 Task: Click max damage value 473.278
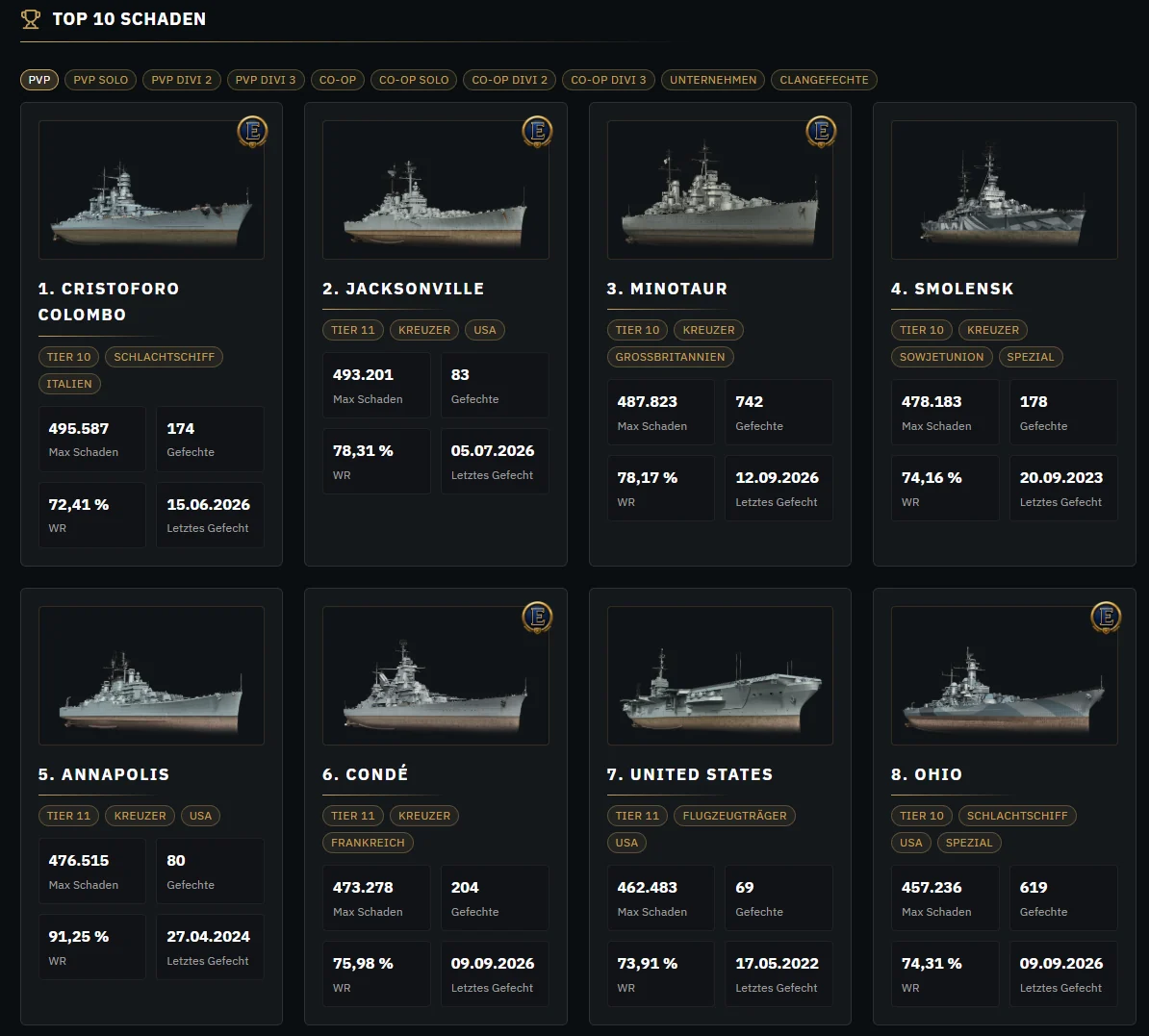coord(363,888)
